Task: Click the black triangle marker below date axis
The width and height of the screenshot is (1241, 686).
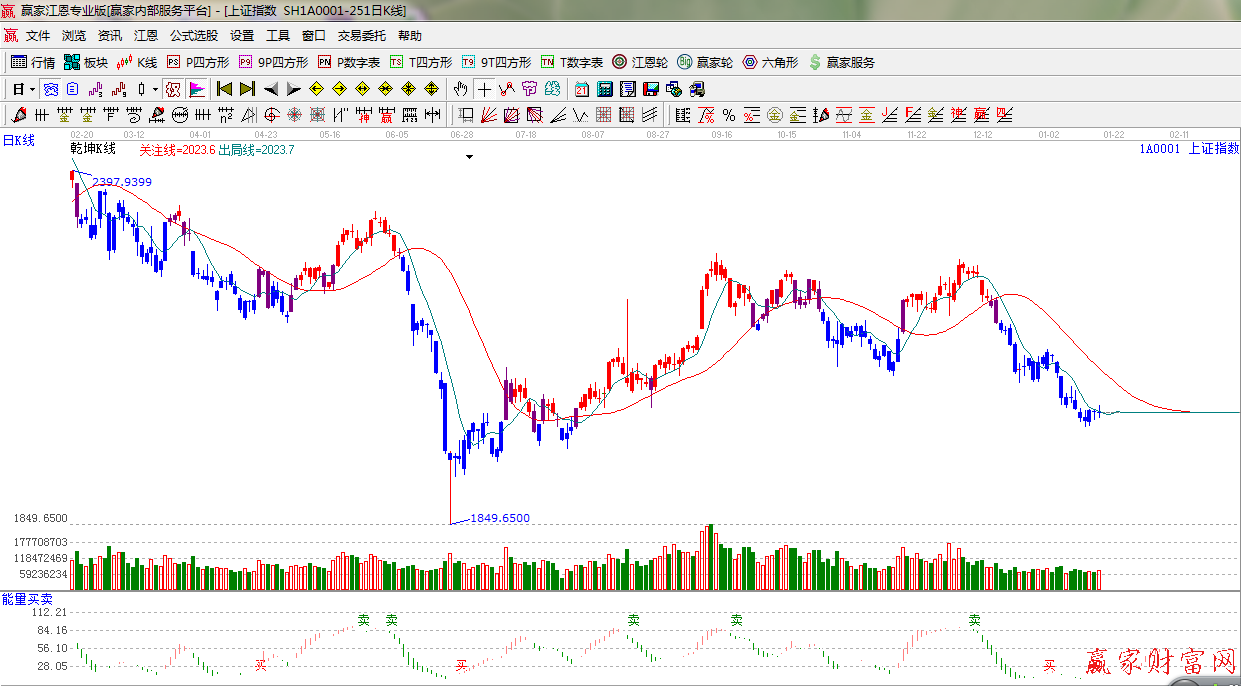Action: 469,157
